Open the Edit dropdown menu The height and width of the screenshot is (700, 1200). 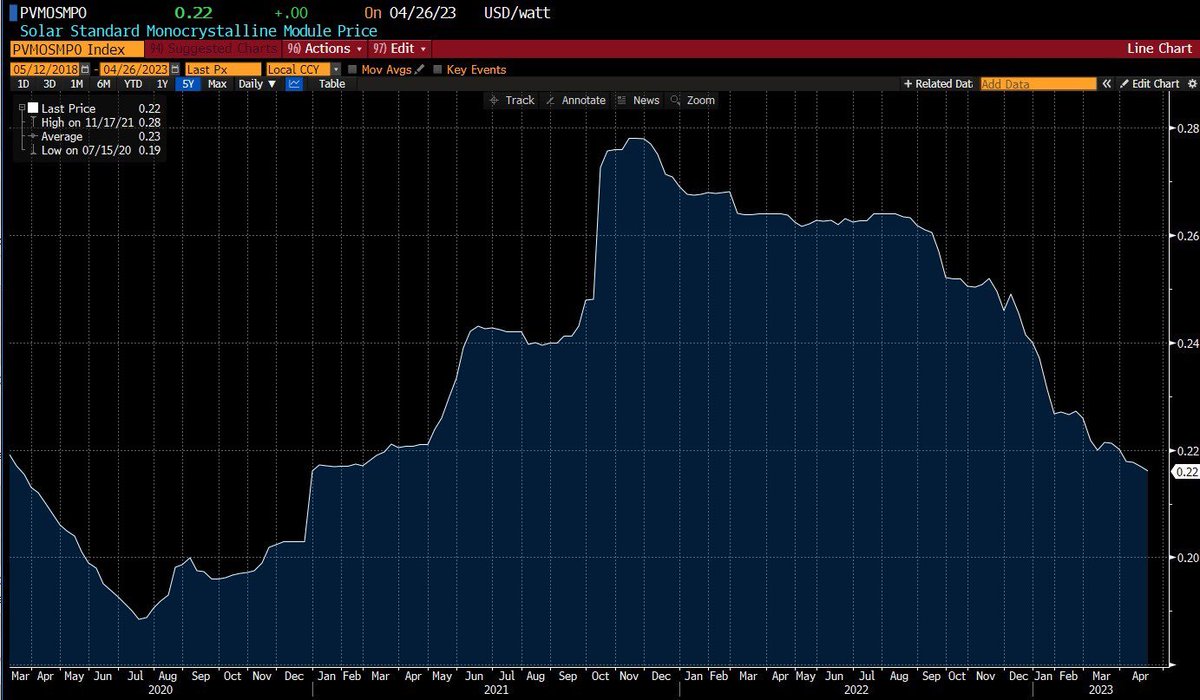tap(400, 48)
